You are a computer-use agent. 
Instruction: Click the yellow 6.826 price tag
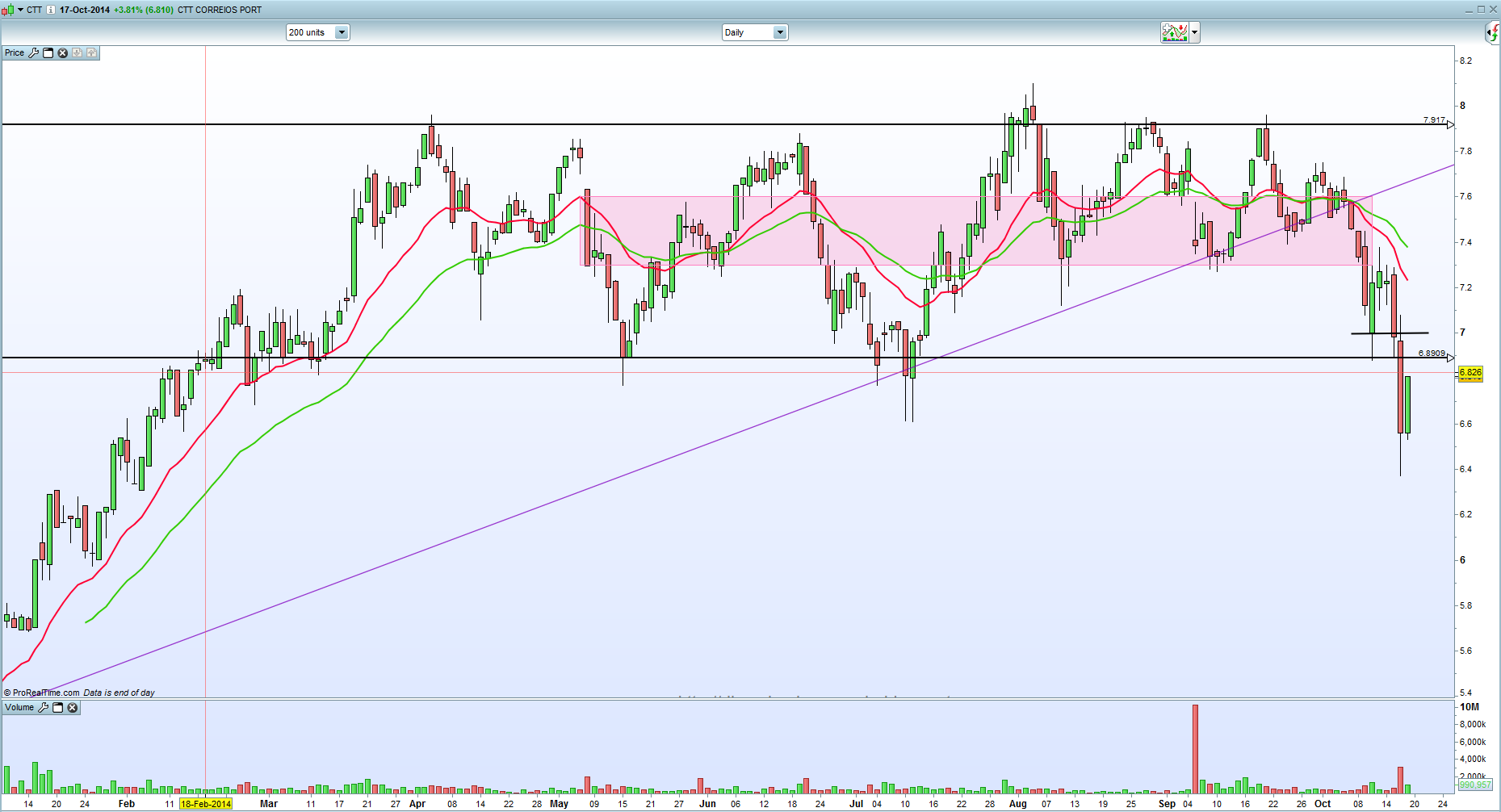(1470, 372)
